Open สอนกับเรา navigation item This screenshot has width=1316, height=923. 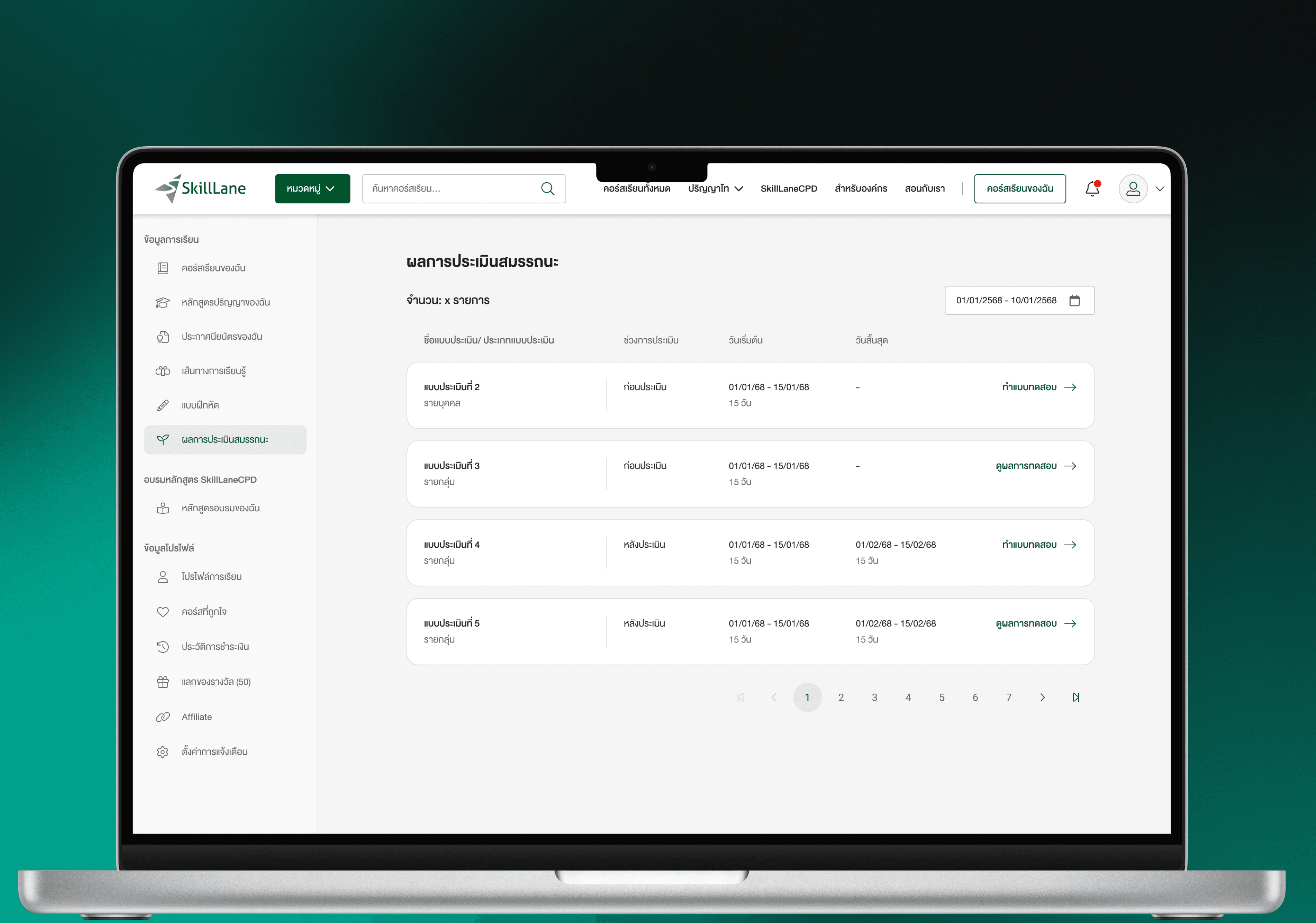pyautogui.click(x=924, y=189)
